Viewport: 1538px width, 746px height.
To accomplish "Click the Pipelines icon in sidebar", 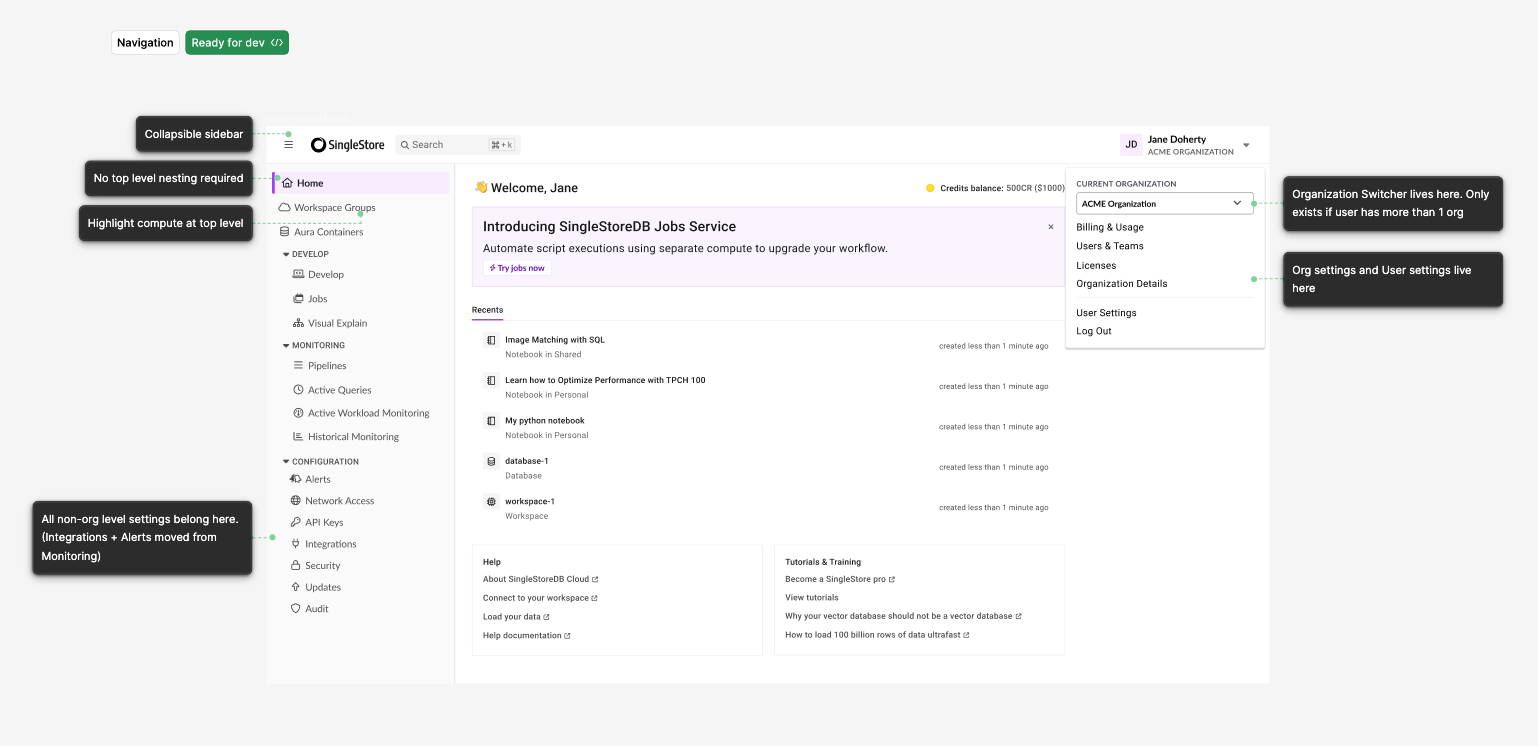I will click(298, 366).
